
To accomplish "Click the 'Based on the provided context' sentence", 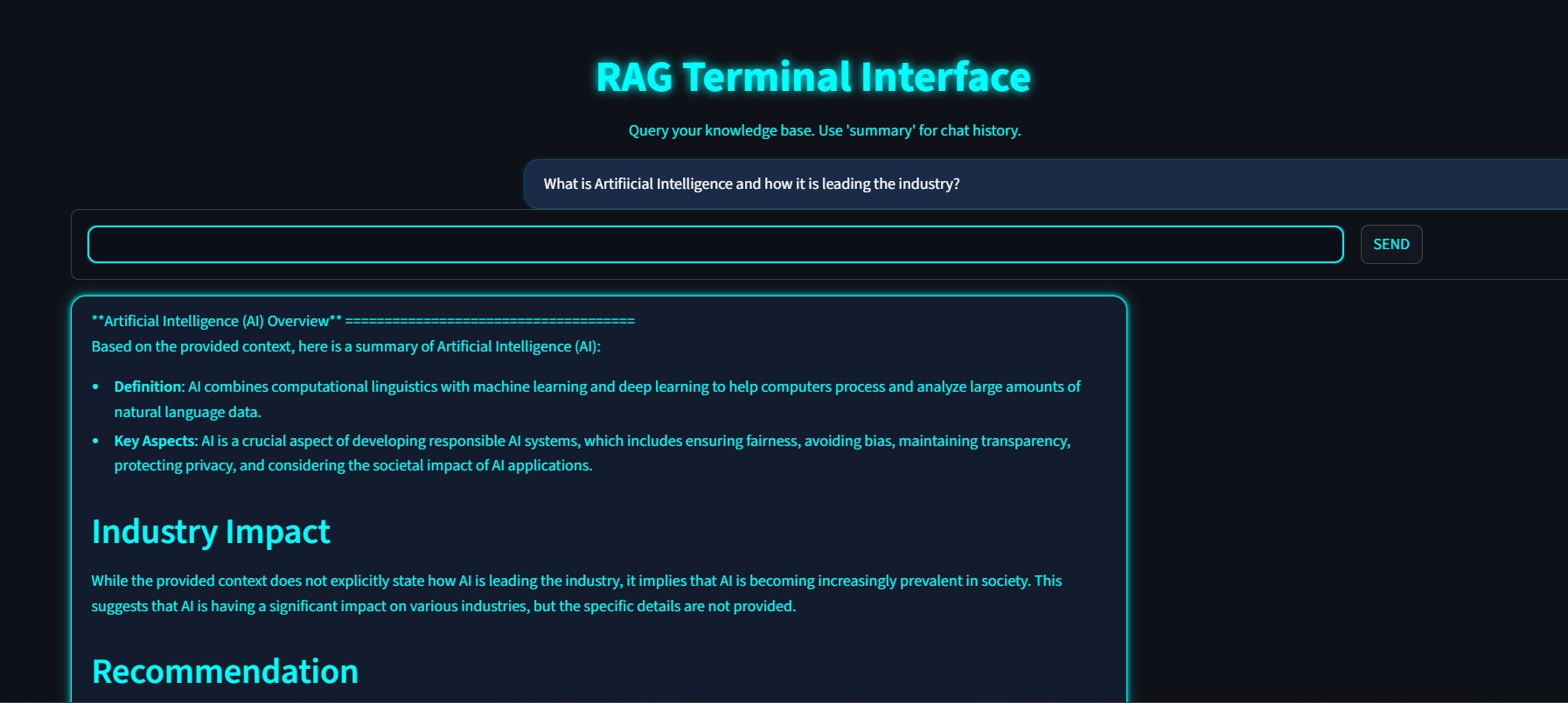I will coord(345,346).
